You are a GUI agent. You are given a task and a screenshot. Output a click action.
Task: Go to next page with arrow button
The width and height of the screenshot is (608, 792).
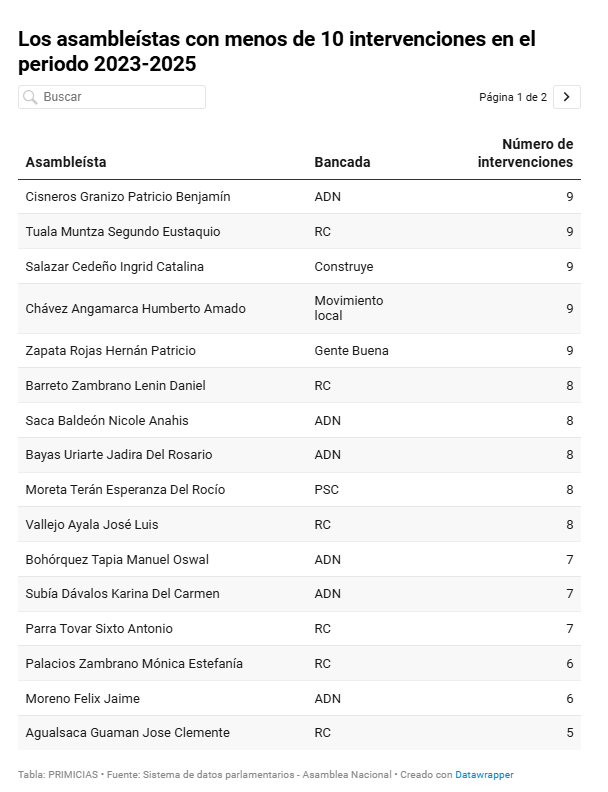click(x=567, y=97)
